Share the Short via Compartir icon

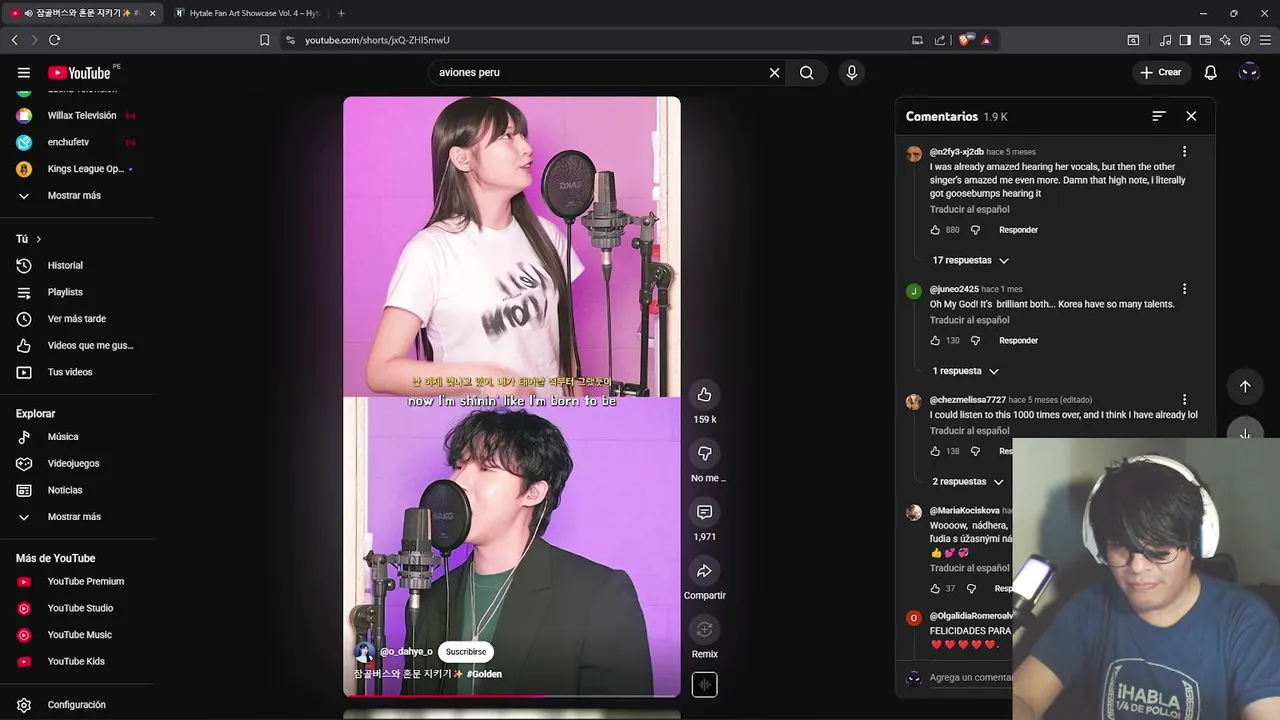click(704, 570)
